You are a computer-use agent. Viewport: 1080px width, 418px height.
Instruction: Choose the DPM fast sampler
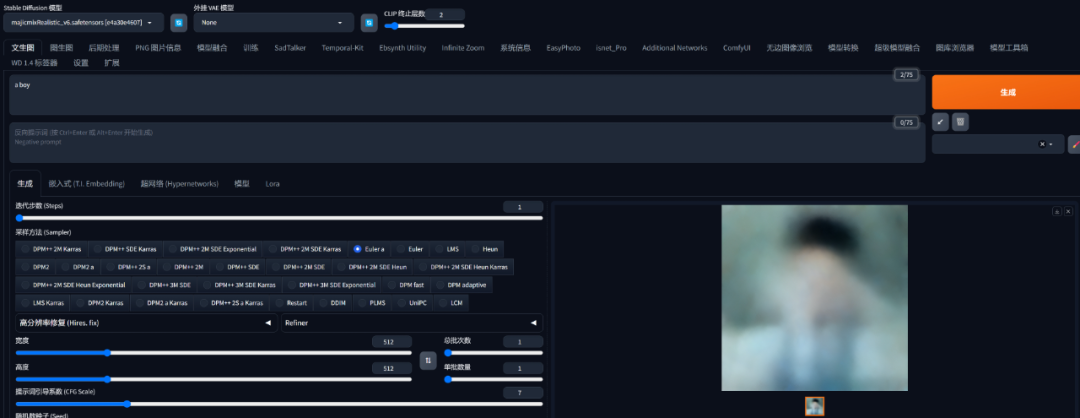[x=406, y=284]
